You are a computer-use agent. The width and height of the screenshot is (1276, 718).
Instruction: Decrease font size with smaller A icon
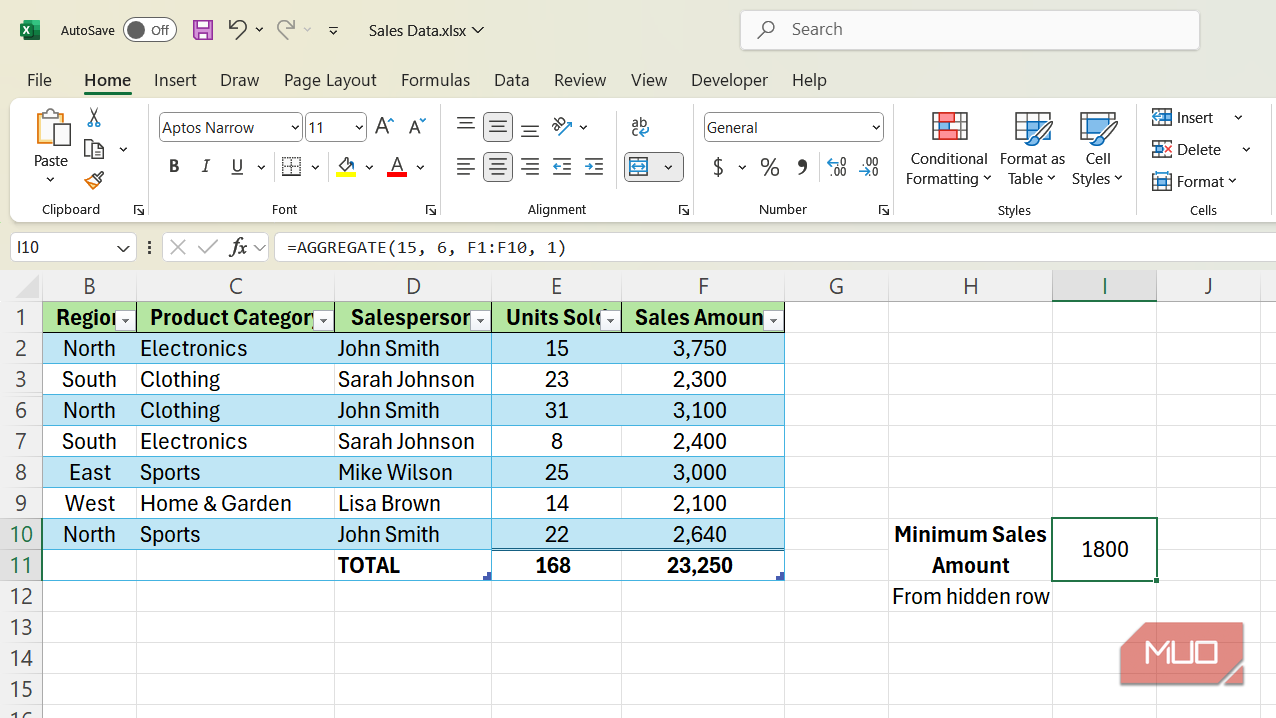pos(418,127)
